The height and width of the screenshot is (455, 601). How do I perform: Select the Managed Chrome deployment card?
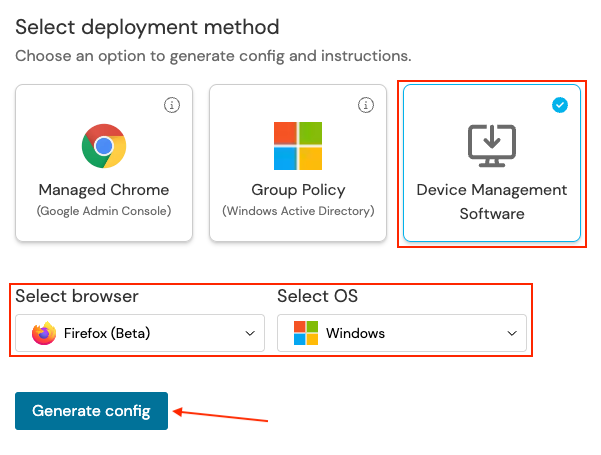(x=104, y=163)
